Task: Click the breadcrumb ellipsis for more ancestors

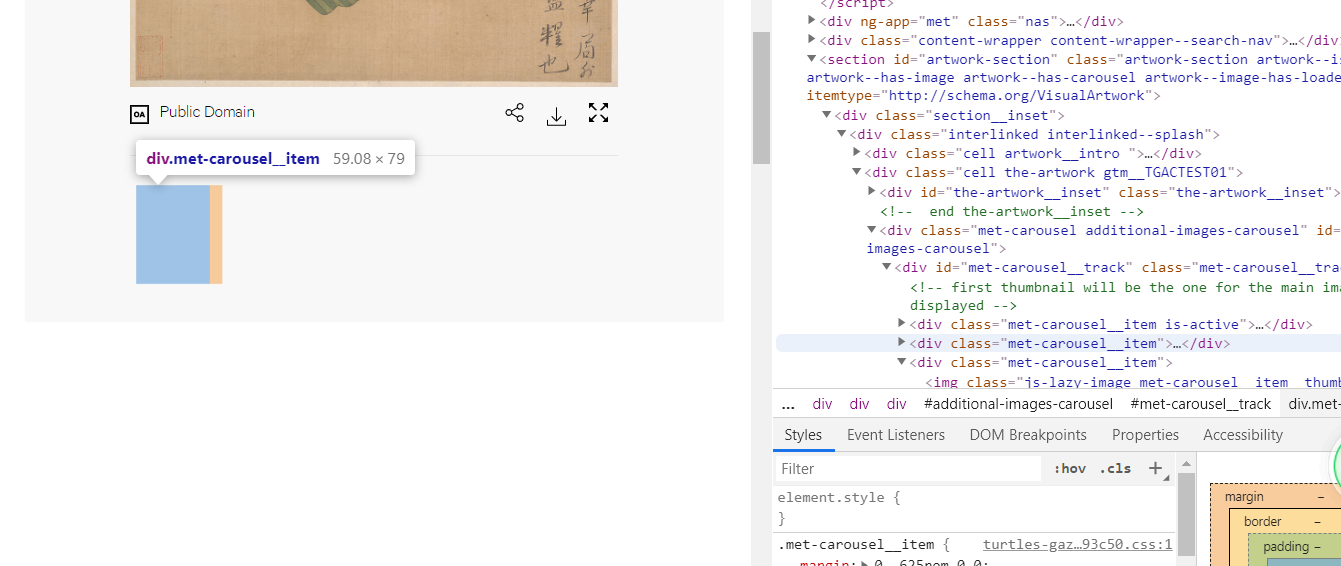Action: click(x=788, y=404)
